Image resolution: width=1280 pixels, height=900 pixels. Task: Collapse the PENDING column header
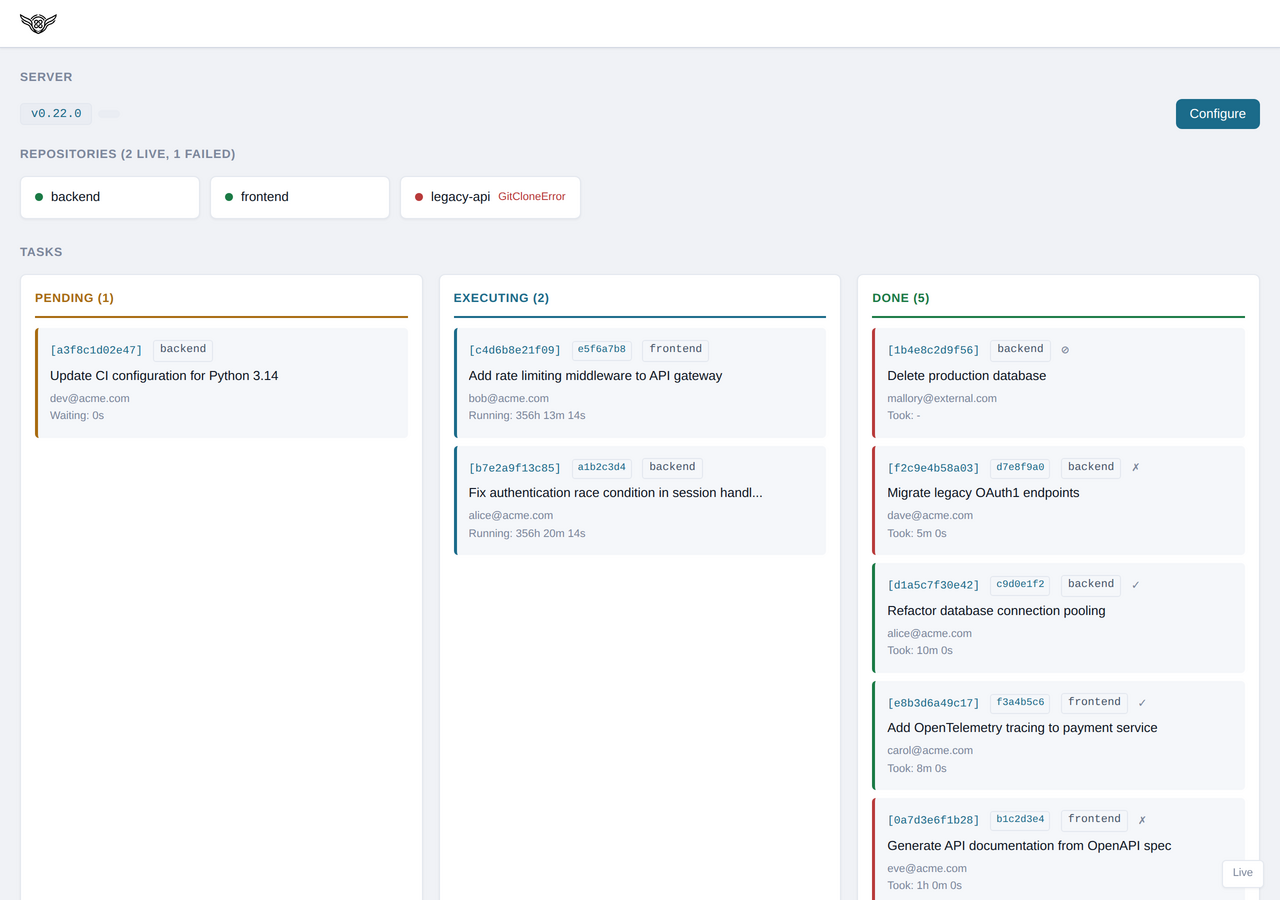point(74,297)
